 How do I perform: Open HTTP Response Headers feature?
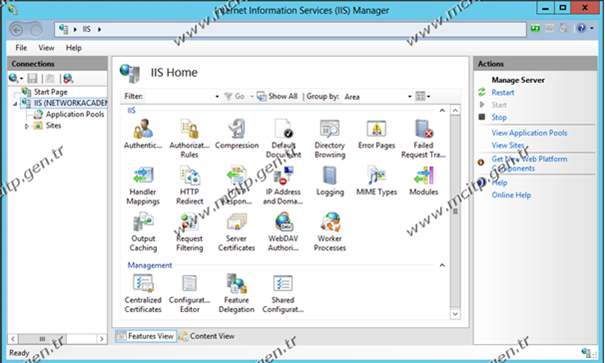coord(237,185)
